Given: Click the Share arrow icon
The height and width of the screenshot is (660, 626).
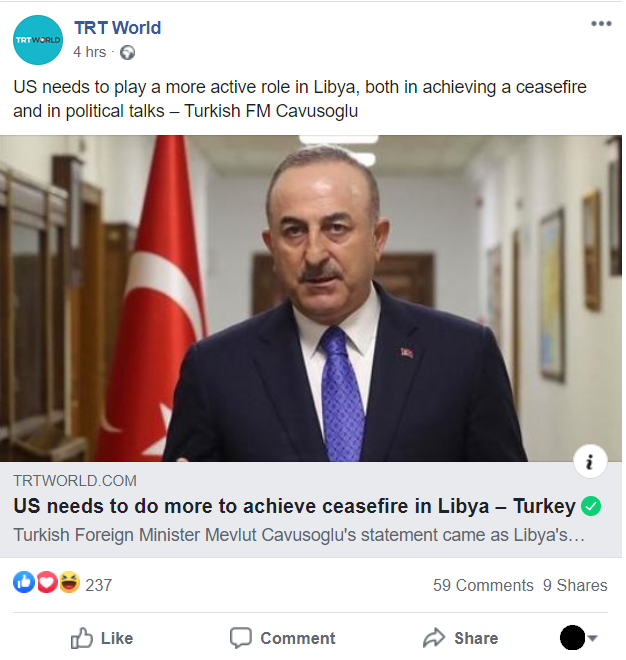Looking at the screenshot, I should click(x=434, y=638).
